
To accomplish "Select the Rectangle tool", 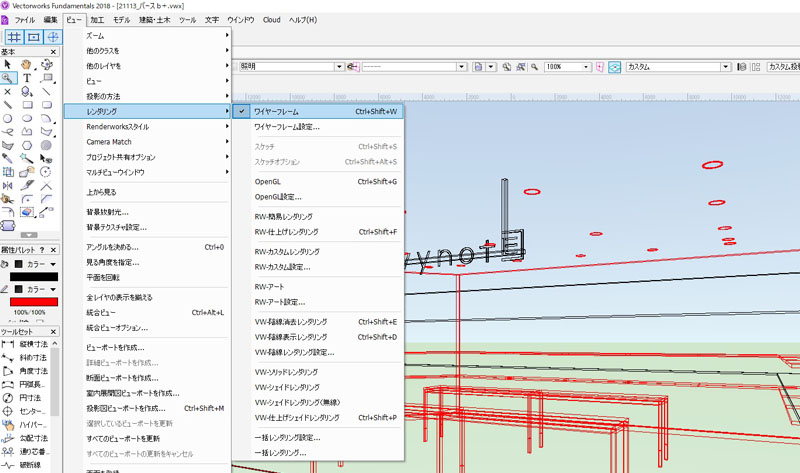I will tap(27, 105).
